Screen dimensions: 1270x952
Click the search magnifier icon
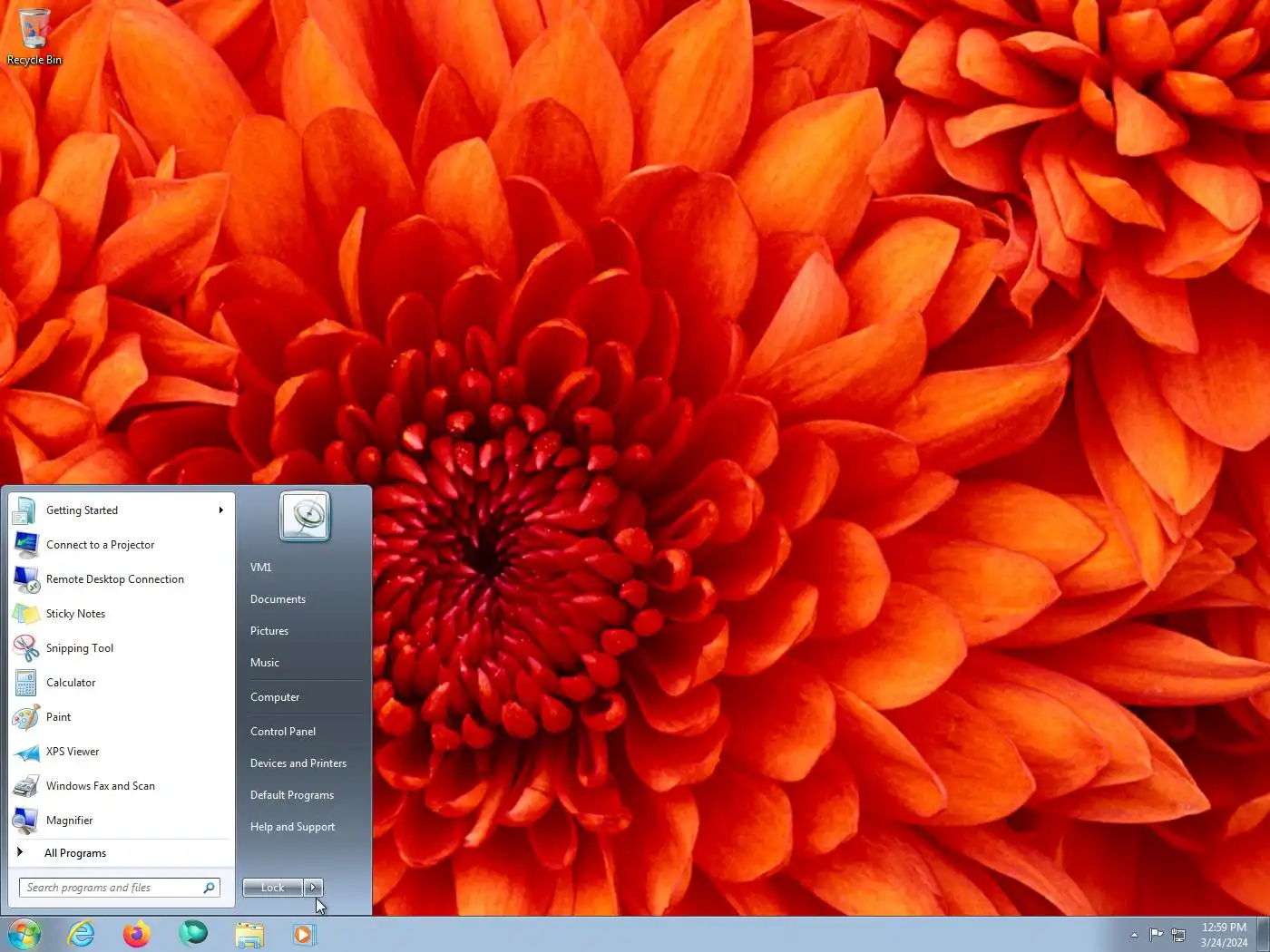click(209, 888)
